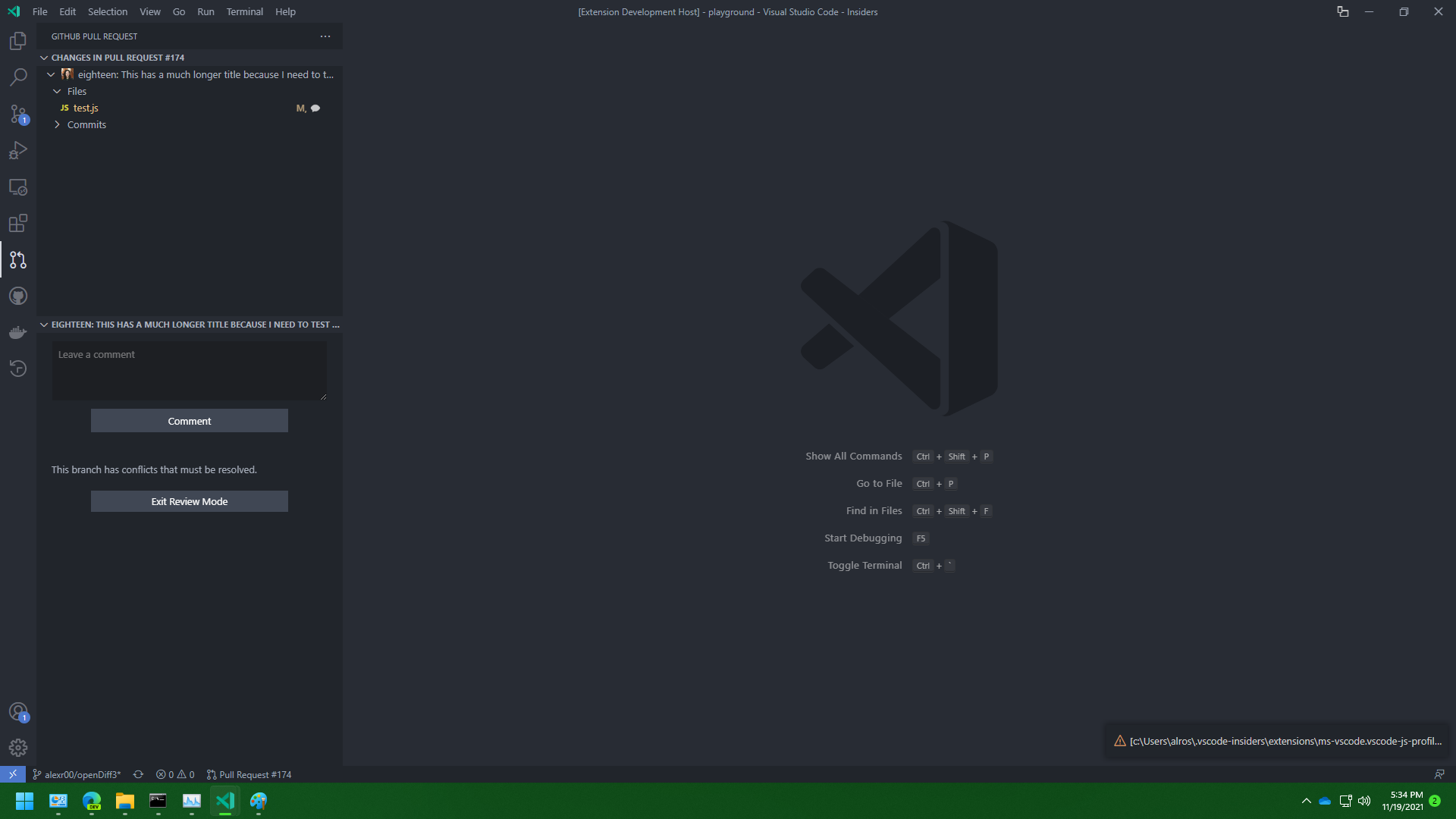Open Remote Explorer in activity bar
Viewport: 1456px width, 819px height.
(18, 187)
